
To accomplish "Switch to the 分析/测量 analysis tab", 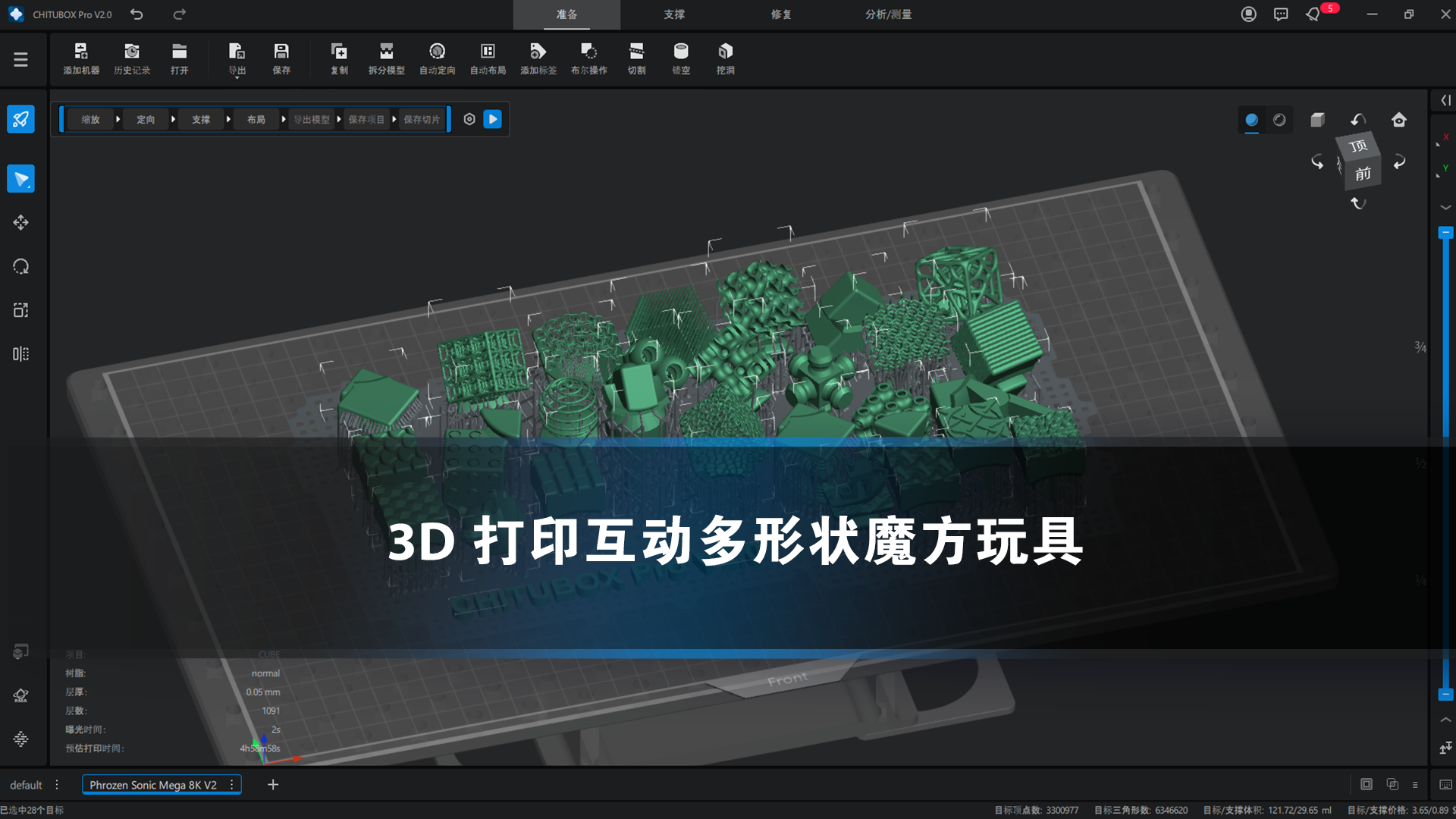I will (x=889, y=14).
